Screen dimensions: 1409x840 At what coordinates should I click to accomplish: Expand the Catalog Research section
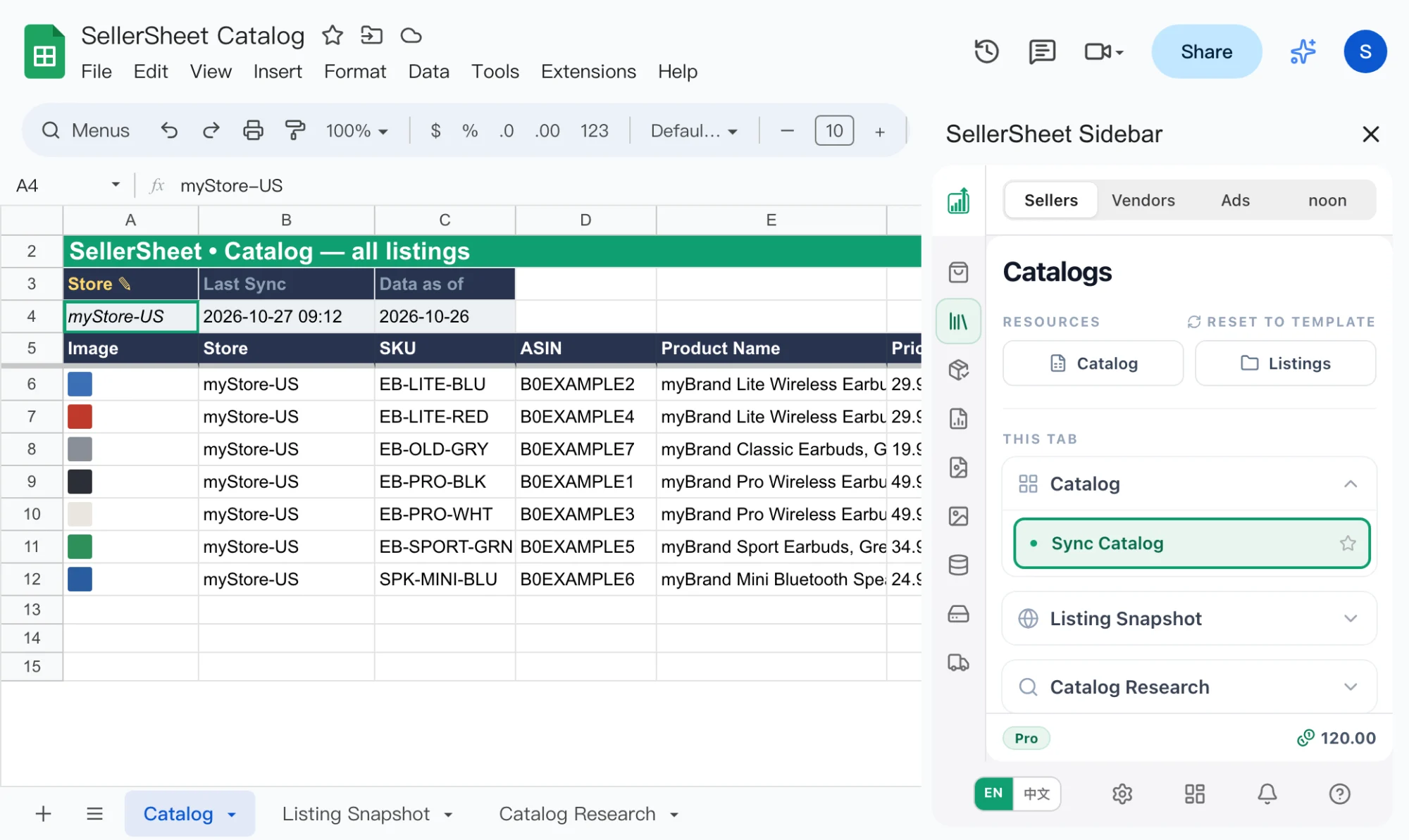click(x=1350, y=687)
